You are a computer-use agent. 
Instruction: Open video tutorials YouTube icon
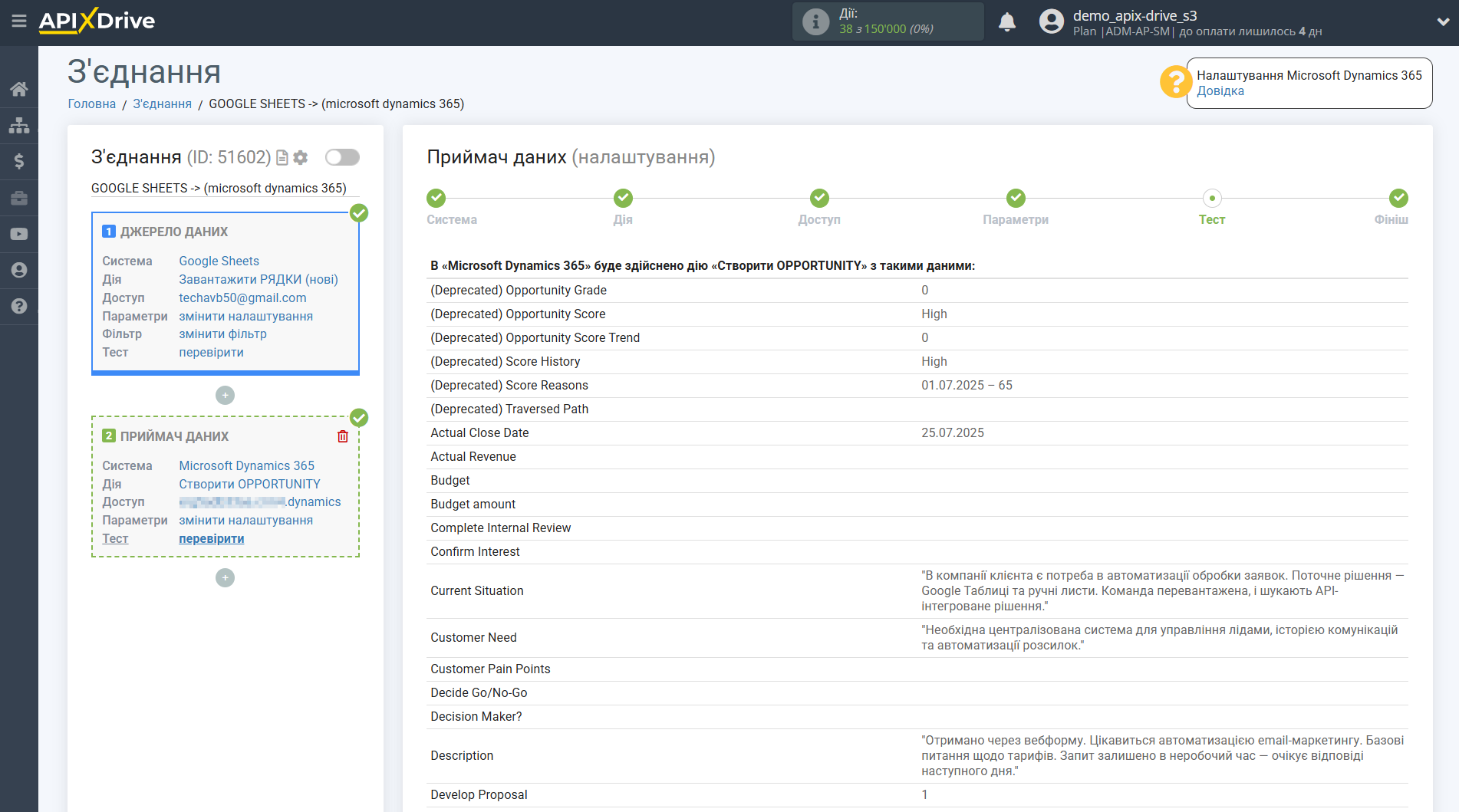(x=19, y=234)
